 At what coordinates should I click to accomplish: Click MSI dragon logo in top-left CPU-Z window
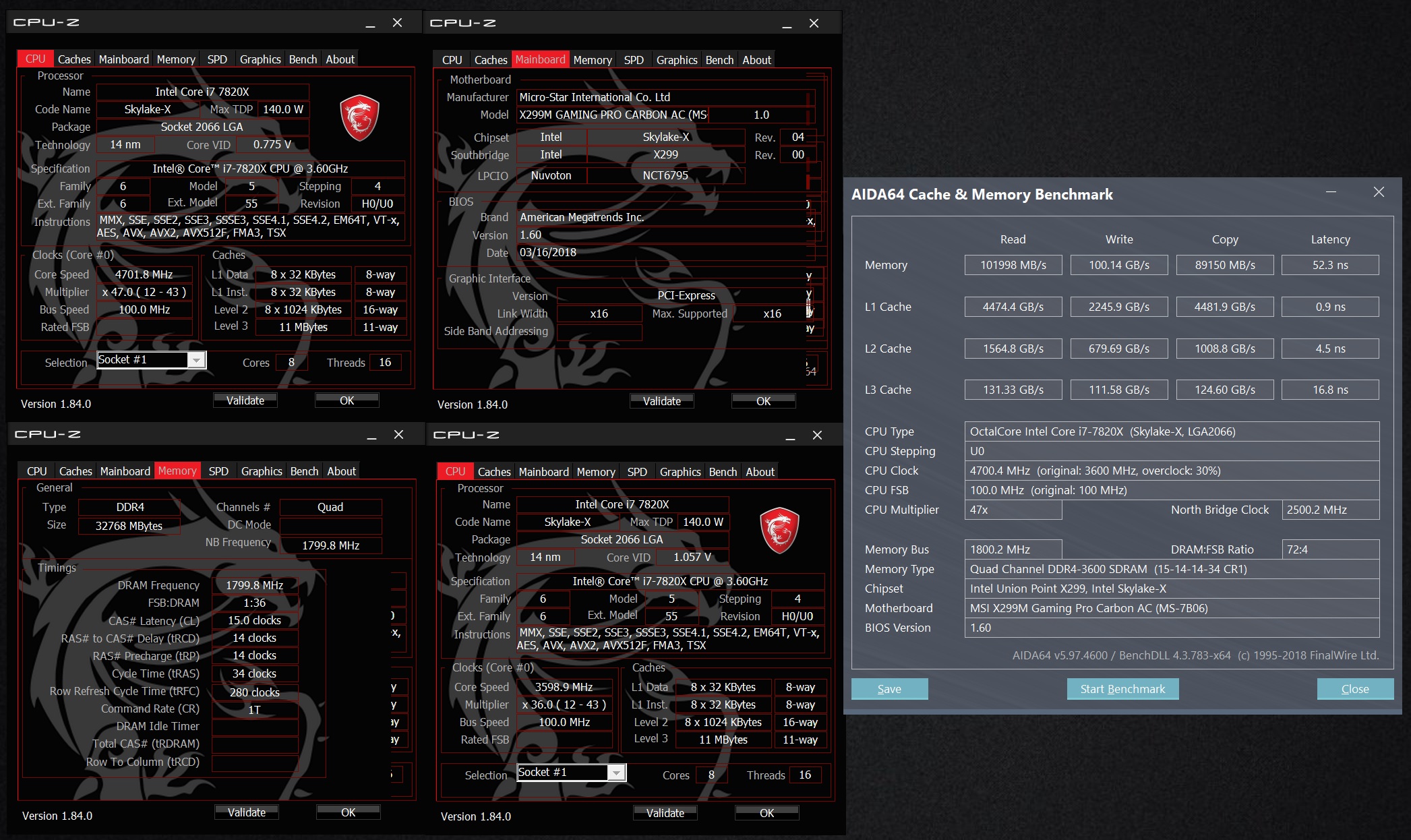[x=359, y=118]
